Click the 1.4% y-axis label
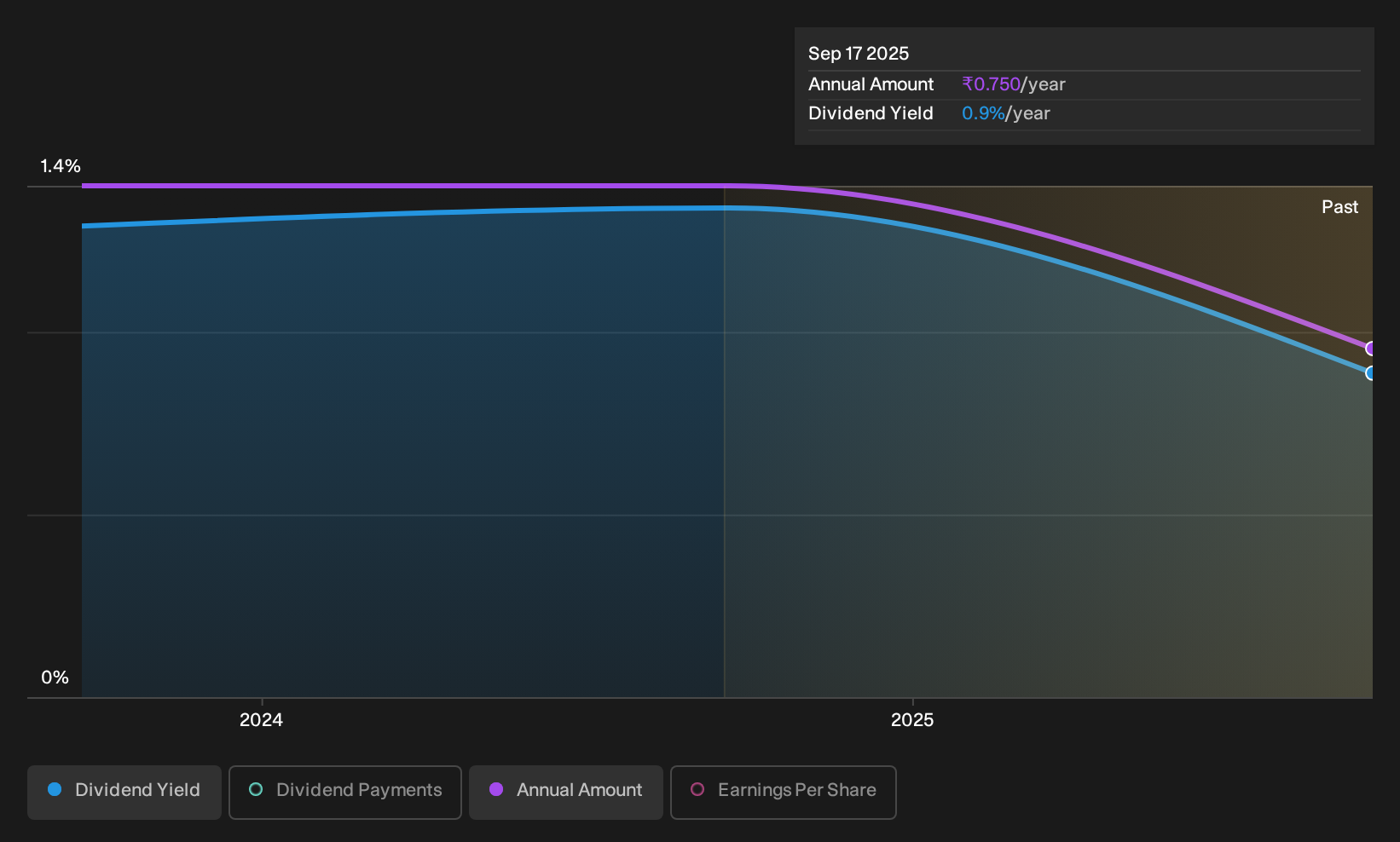 [61, 166]
